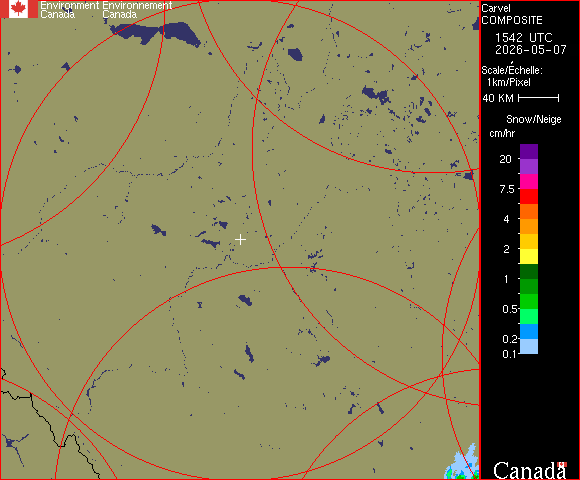Click the 1542 UTC timestamp
The height and width of the screenshot is (480, 580).
(523, 38)
